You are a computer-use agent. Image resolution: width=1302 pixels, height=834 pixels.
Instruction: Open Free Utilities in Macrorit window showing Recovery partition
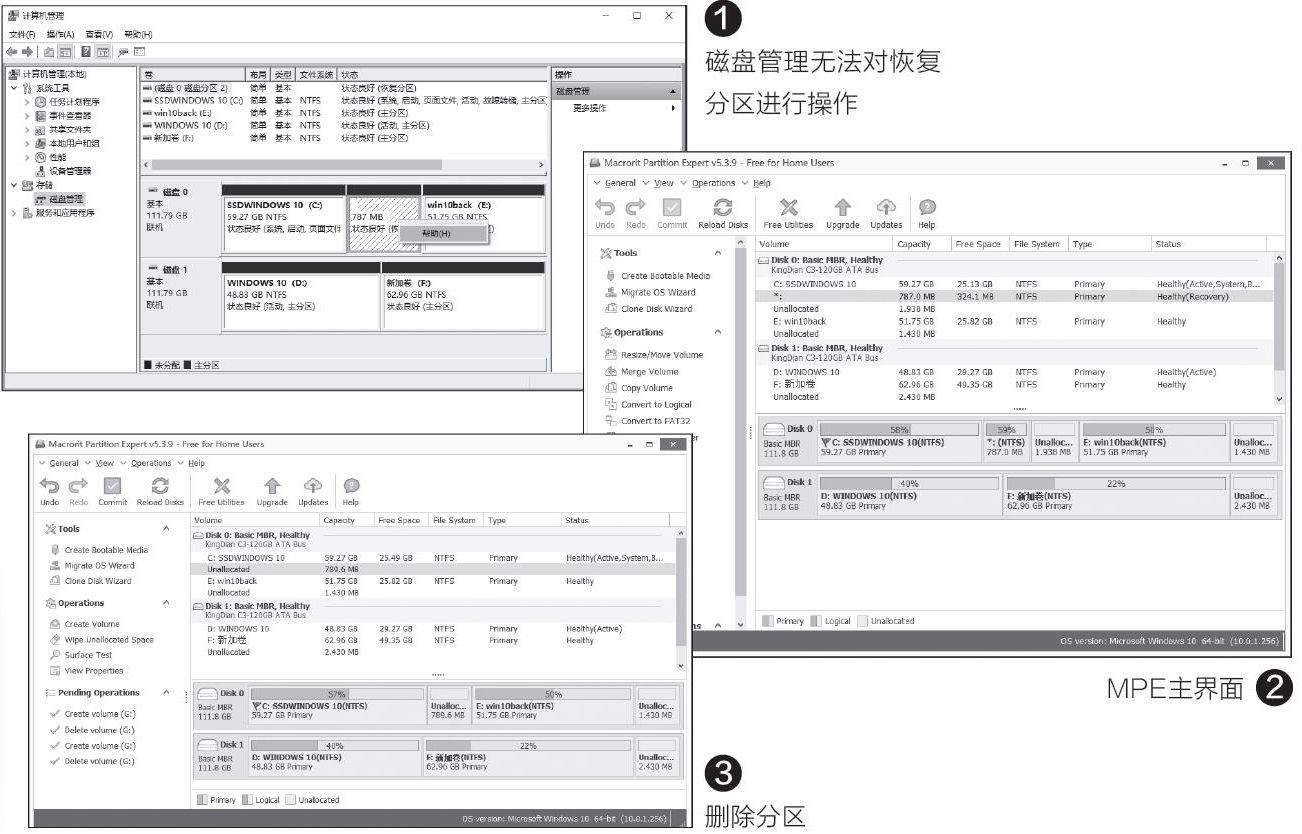pos(788,212)
